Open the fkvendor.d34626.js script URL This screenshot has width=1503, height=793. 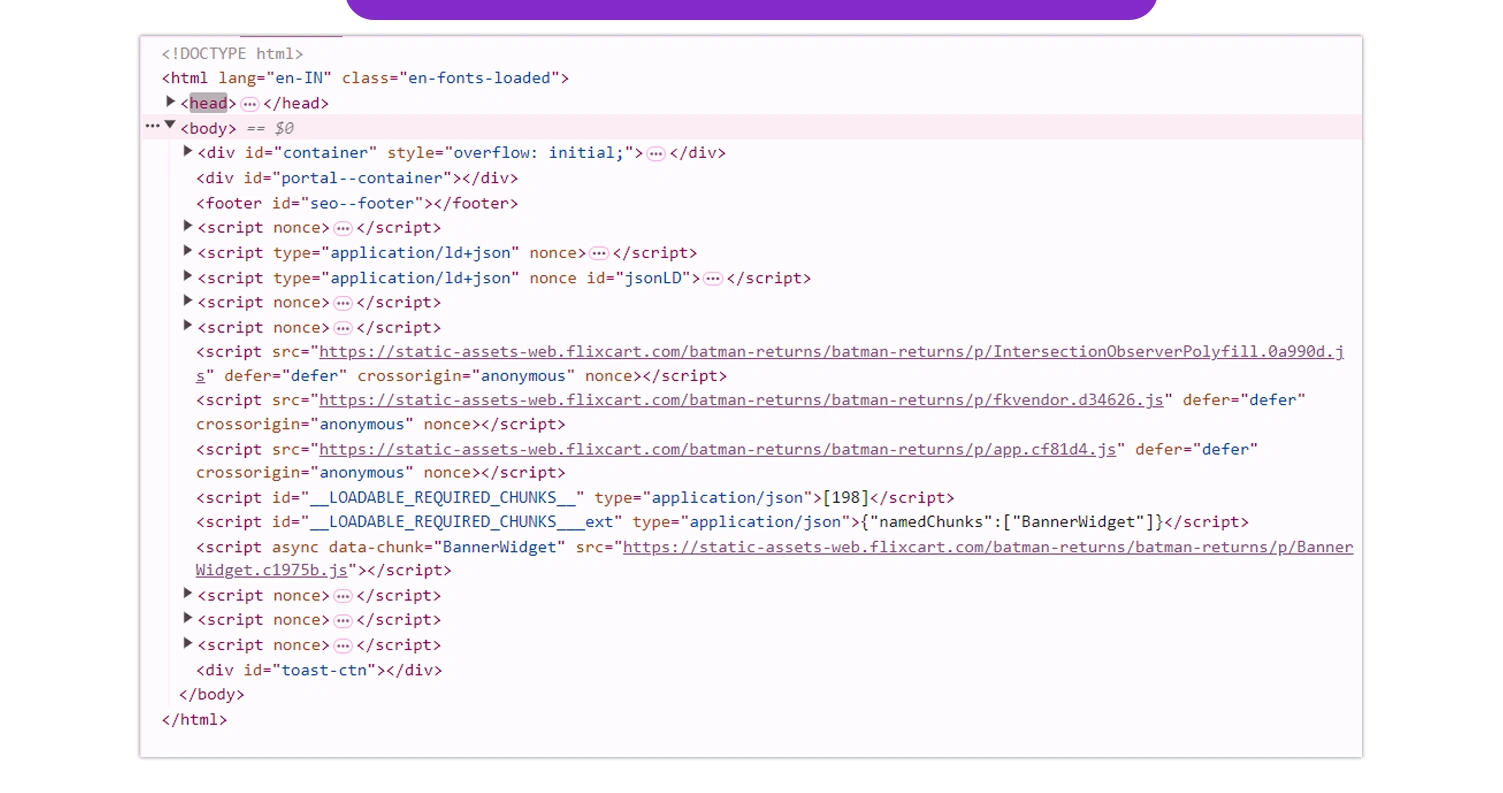click(740, 399)
